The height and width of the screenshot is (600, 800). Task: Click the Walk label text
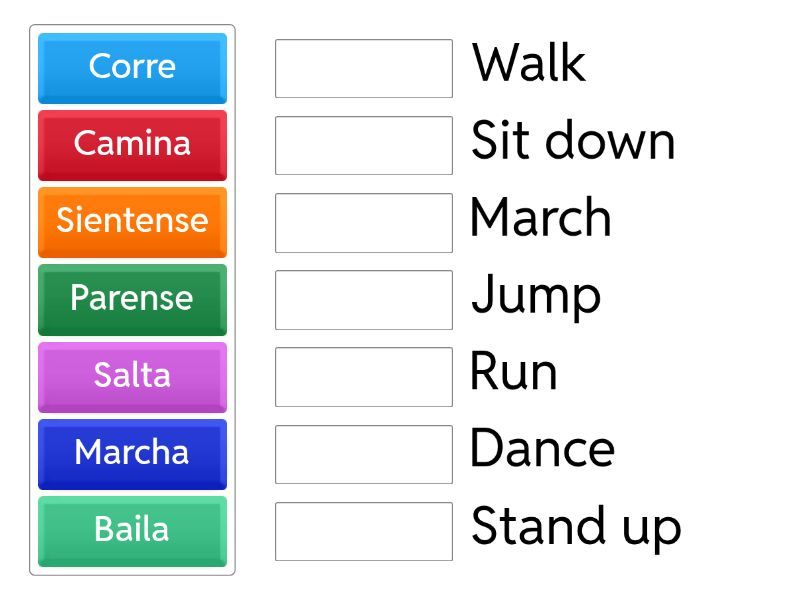(x=528, y=64)
